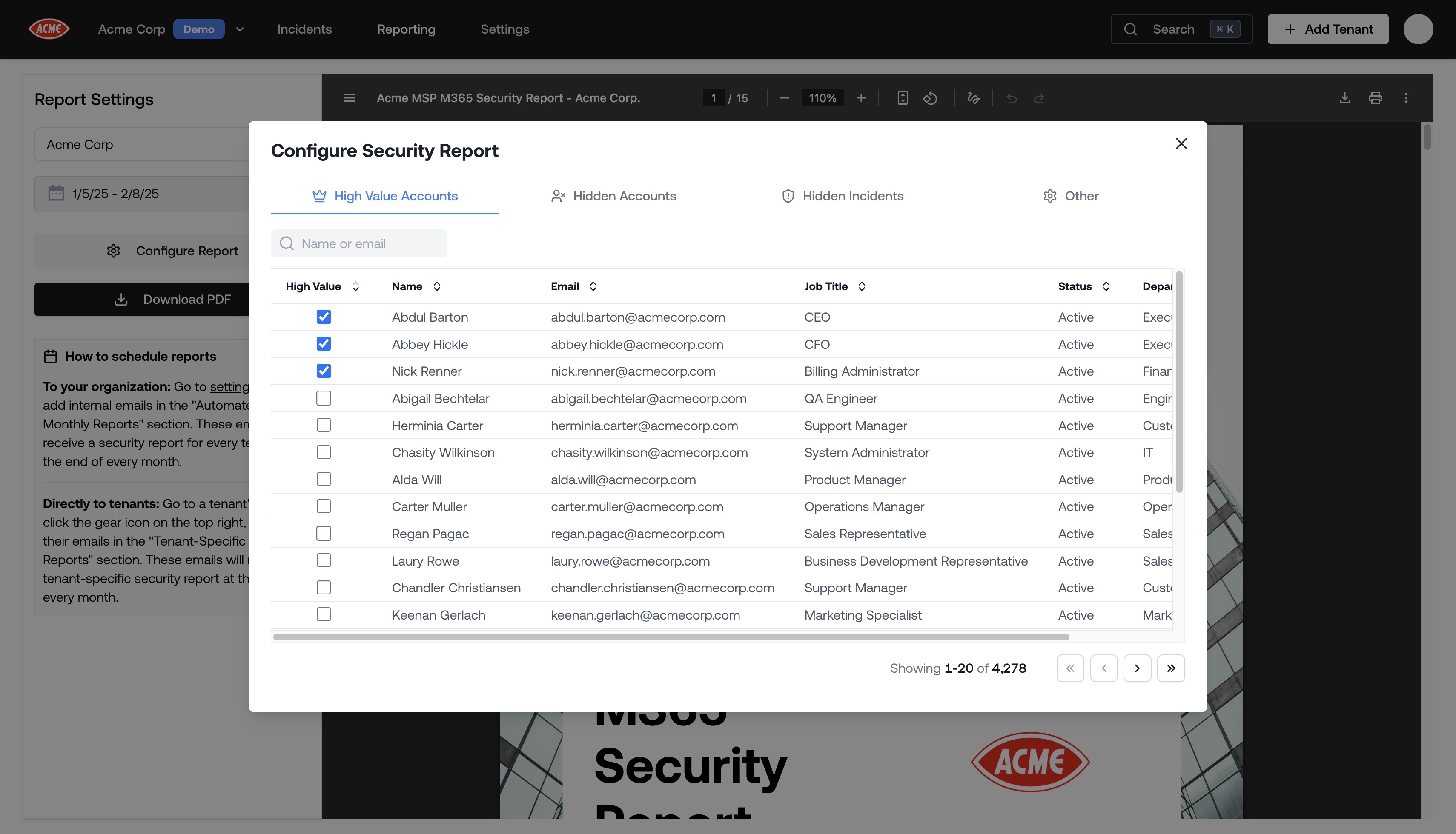This screenshot has height=834, width=1456.
Task: Focus the Name or email search field
Action: click(x=359, y=243)
